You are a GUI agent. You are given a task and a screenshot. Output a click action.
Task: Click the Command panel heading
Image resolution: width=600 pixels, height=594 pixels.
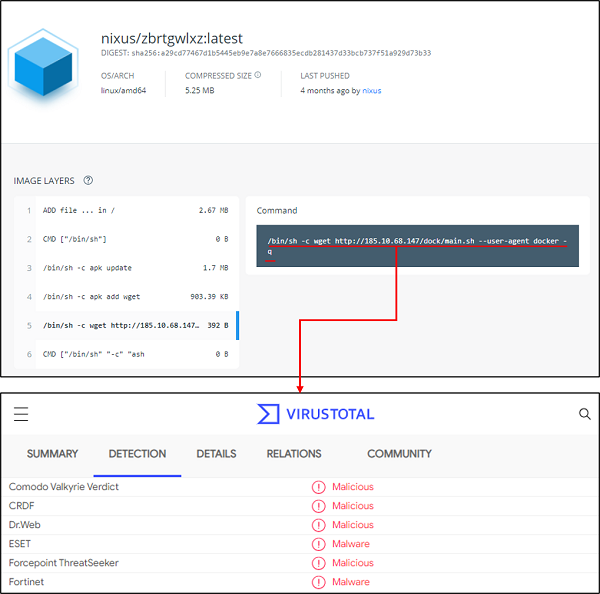click(277, 211)
